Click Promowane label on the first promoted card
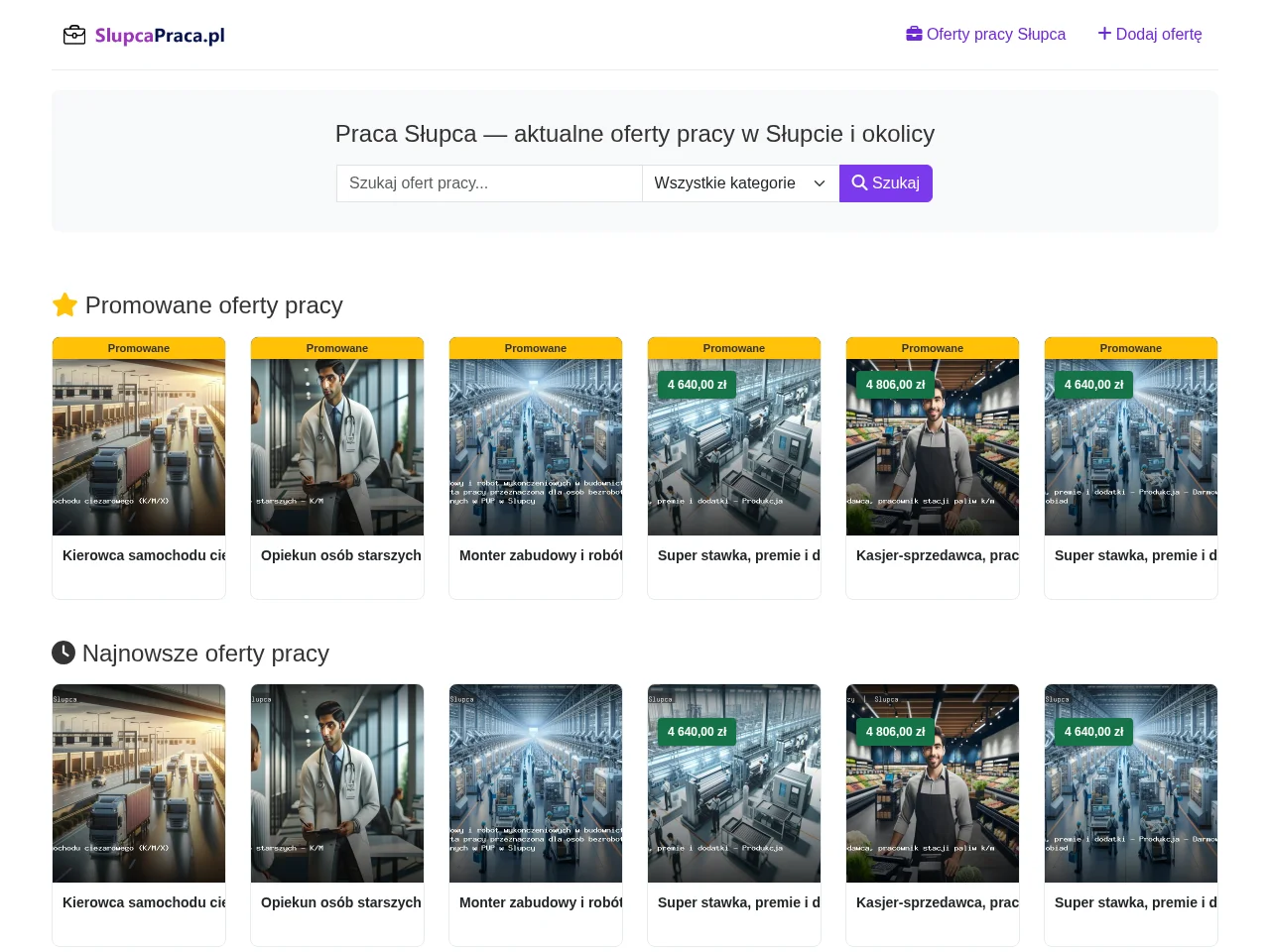The width and height of the screenshot is (1270, 952). click(139, 348)
